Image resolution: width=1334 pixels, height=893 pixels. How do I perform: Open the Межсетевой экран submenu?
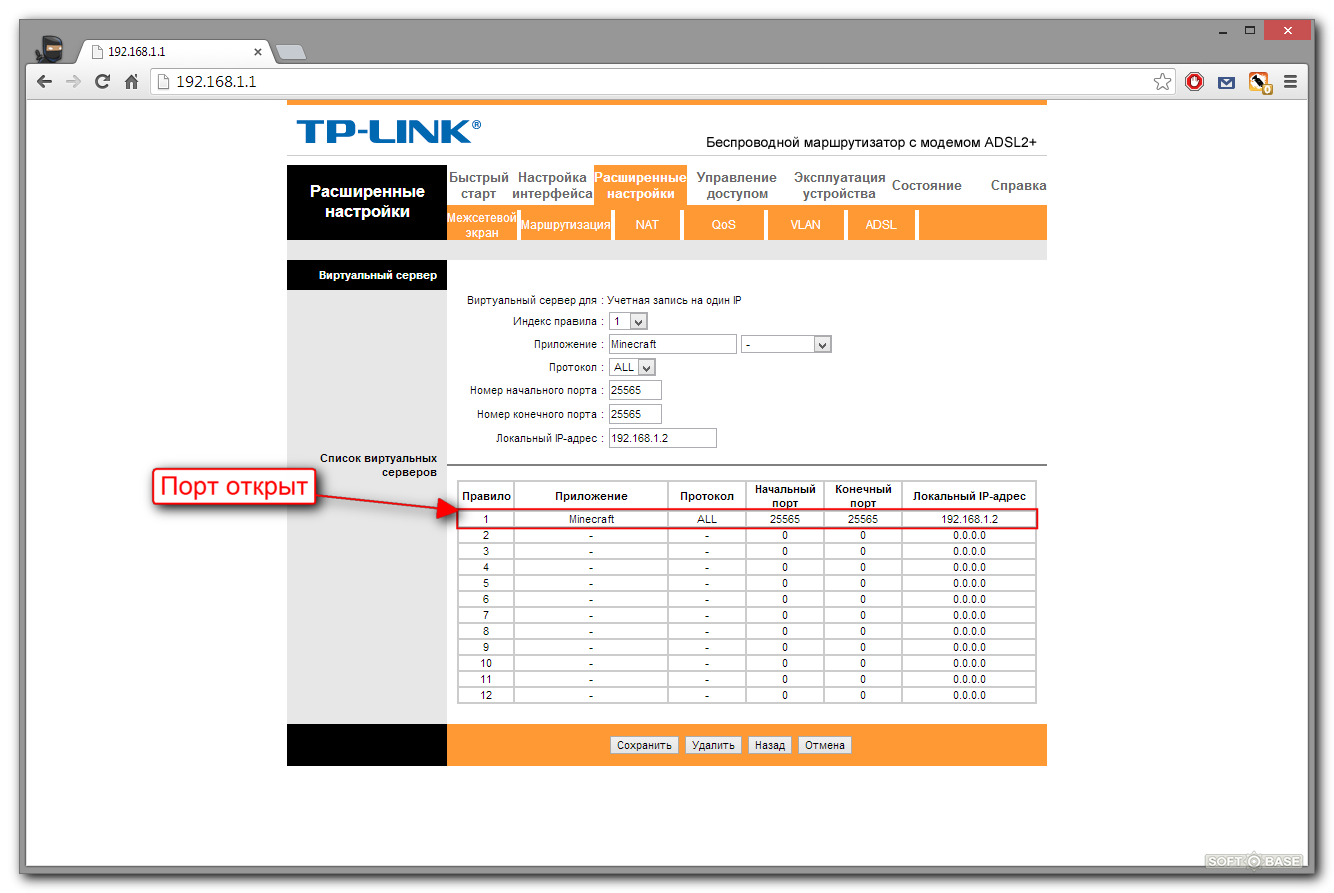click(482, 224)
